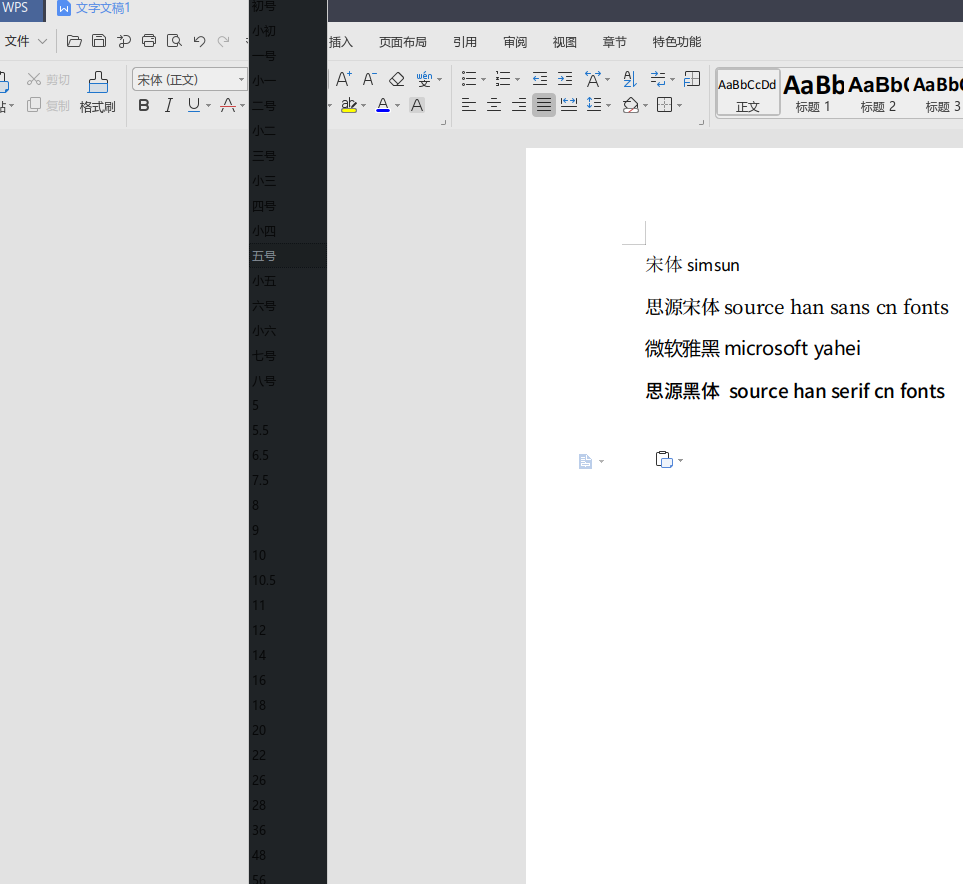Viewport: 963px width, 884px height.
Task: Click the pinyin guide (wén) icon
Action: [424, 79]
